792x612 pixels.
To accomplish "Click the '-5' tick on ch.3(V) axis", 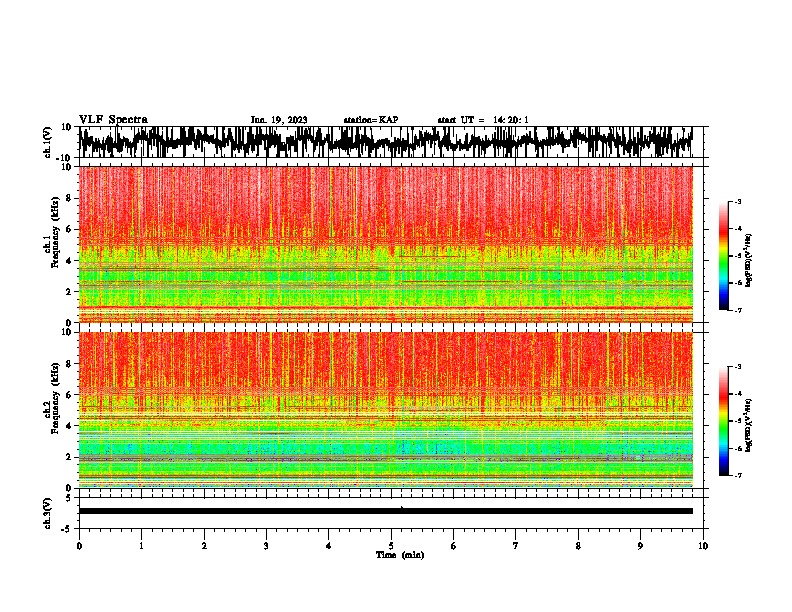I will point(67,529).
